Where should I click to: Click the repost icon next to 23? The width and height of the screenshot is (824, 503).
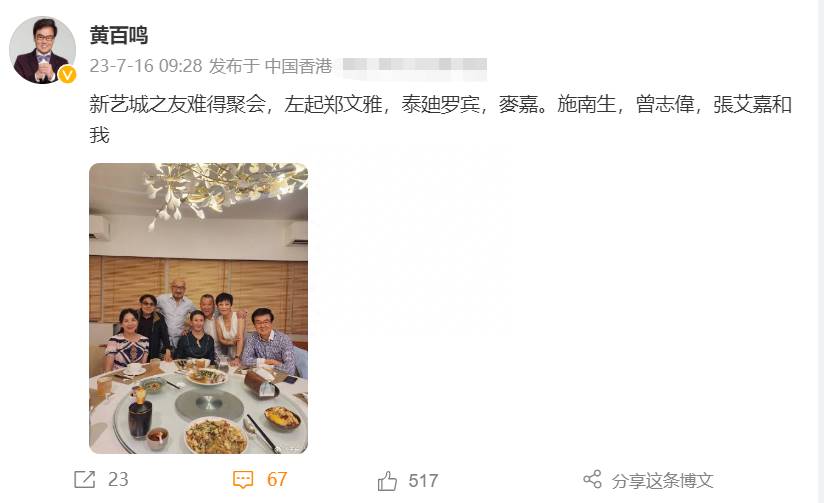click(85, 479)
